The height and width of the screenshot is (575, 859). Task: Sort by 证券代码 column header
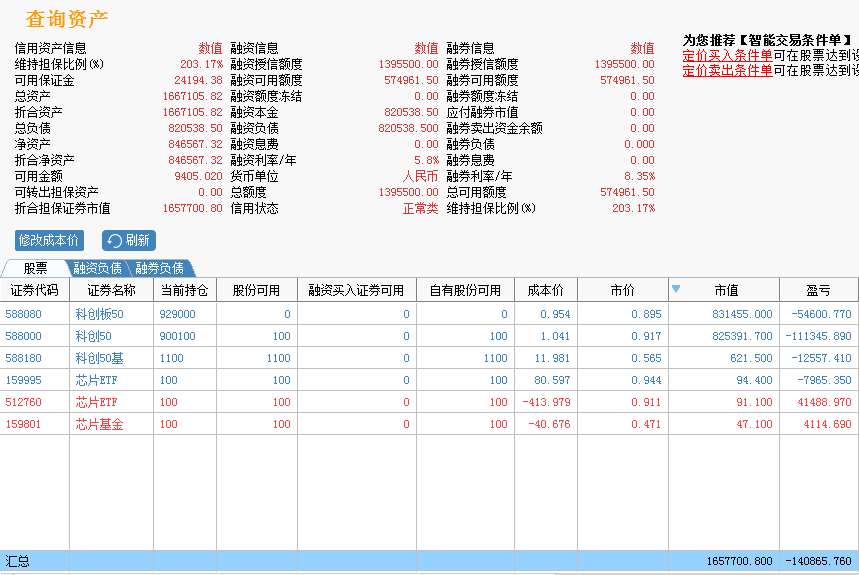[x=35, y=290]
